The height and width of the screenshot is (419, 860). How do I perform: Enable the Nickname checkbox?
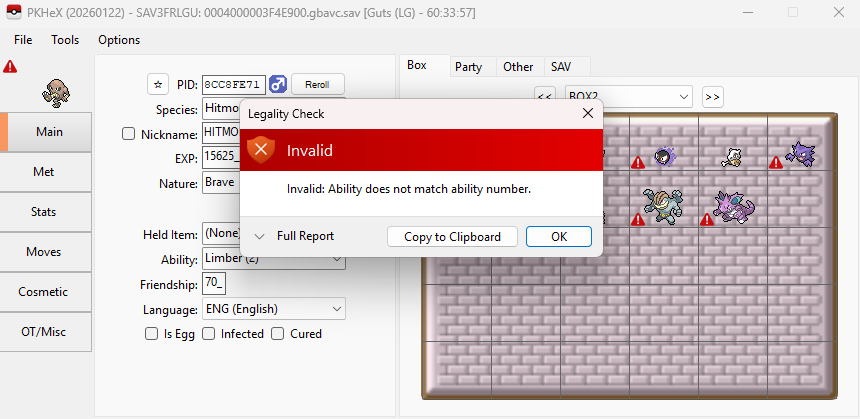(x=128, y=134)
